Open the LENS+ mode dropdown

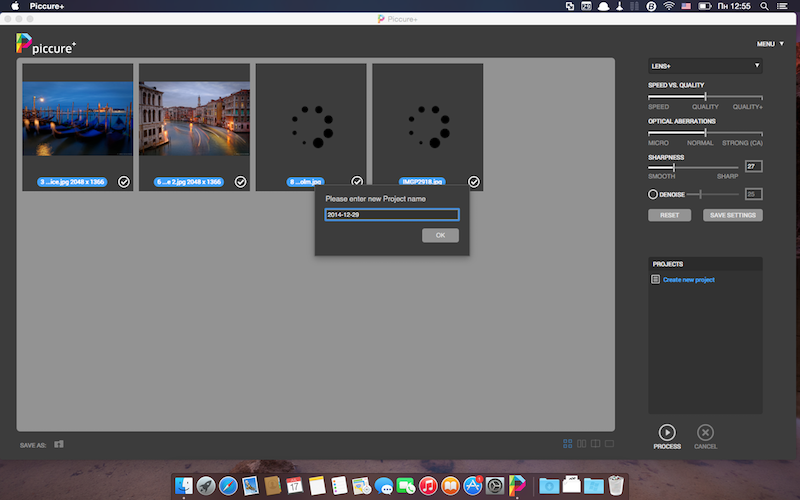coord(705,66)
